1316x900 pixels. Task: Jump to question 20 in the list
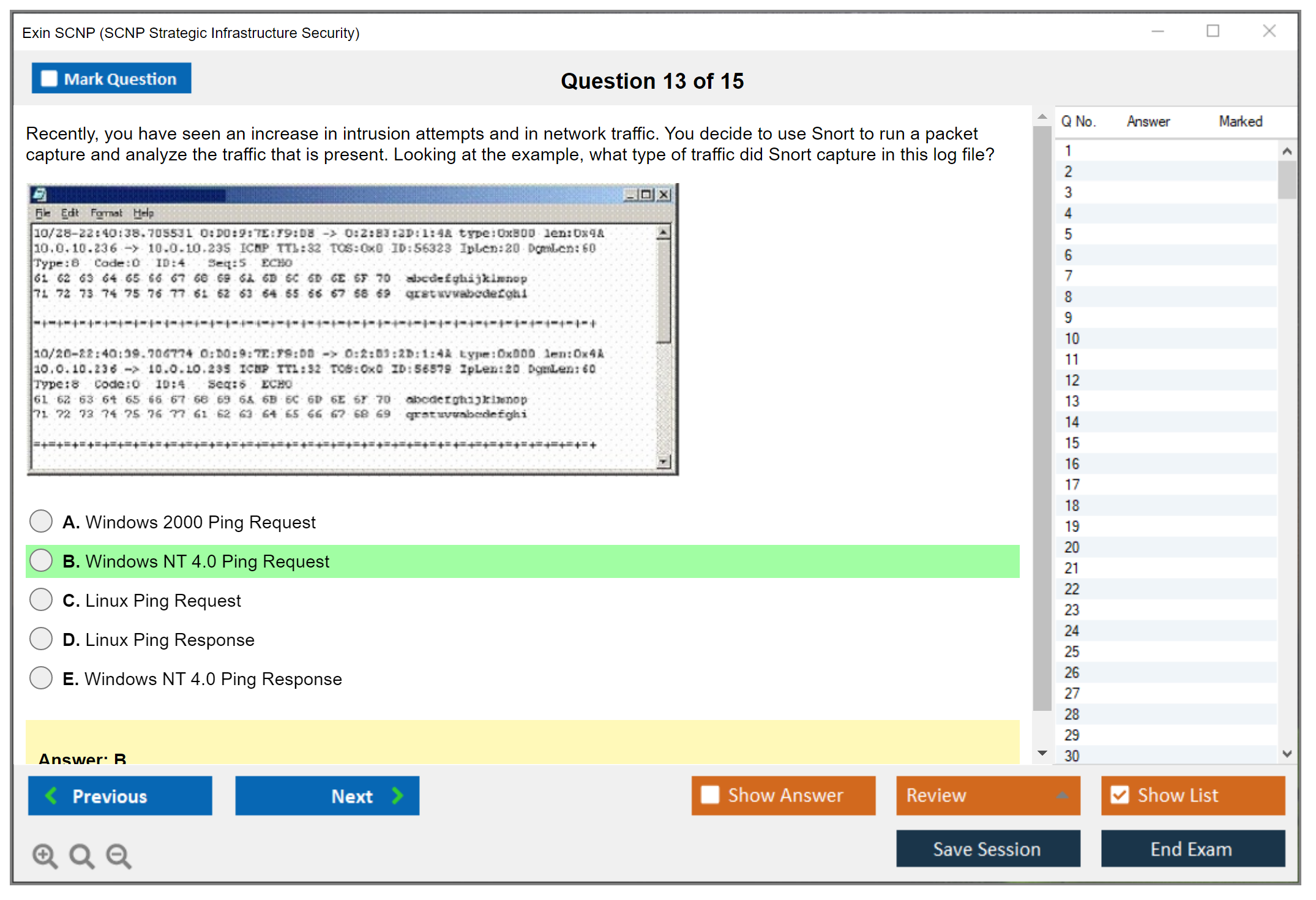pyautogui.click(x=1072, y=547)
